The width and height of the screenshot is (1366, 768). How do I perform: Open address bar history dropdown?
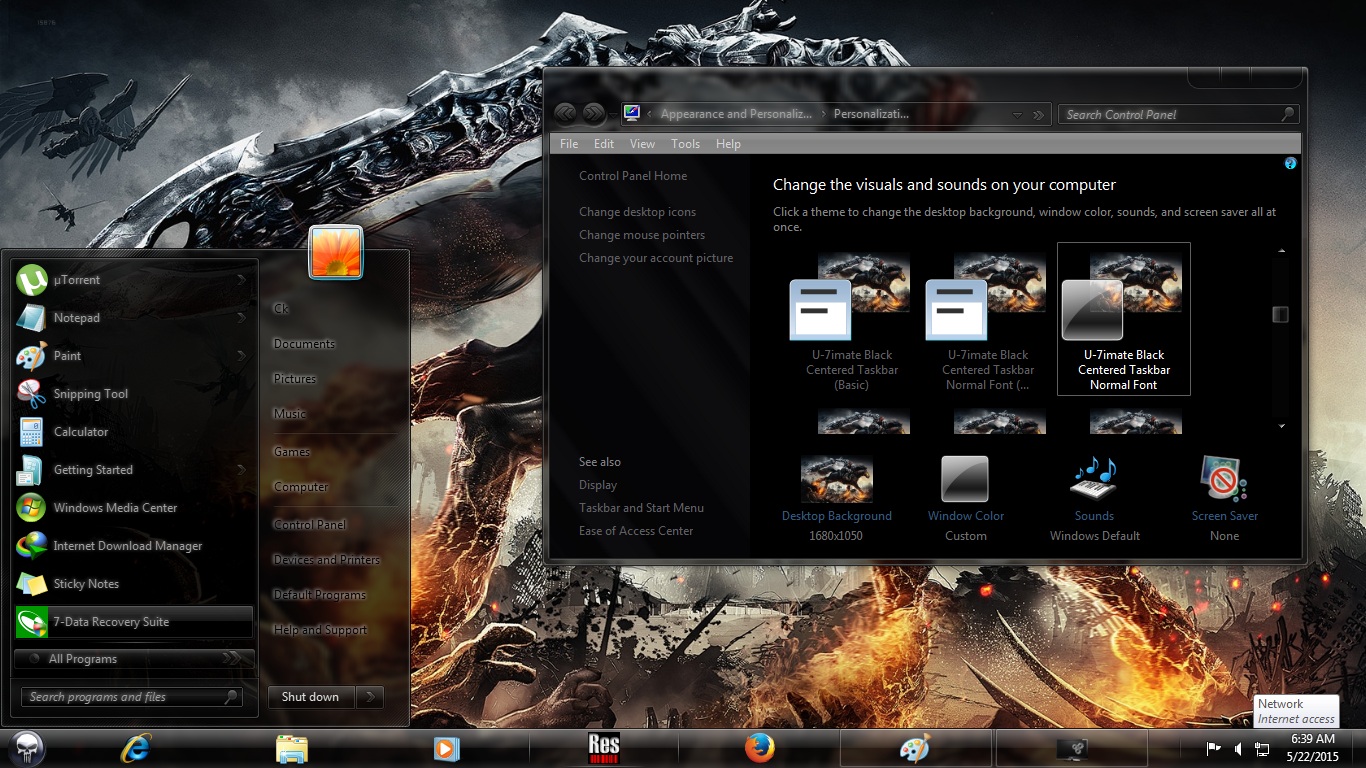coord(1018,114)
